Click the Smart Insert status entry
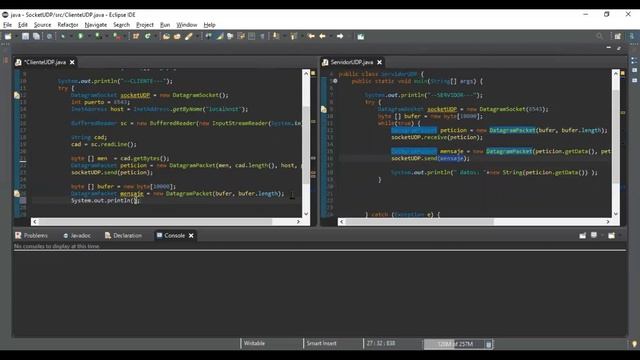Viewport: 640px width, 360px height. tap(322, 343)
